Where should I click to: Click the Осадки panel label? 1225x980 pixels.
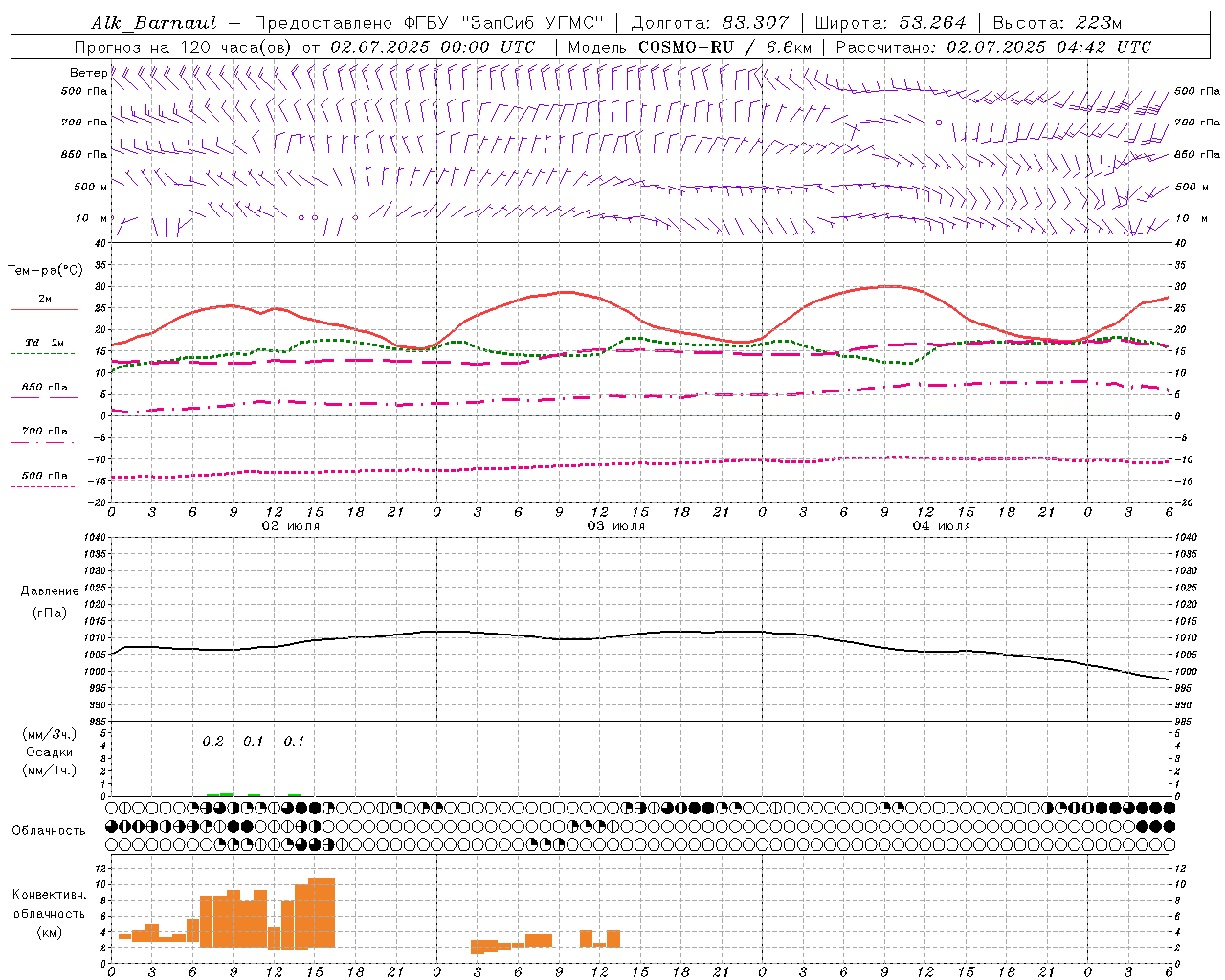[x=50, y=752]
